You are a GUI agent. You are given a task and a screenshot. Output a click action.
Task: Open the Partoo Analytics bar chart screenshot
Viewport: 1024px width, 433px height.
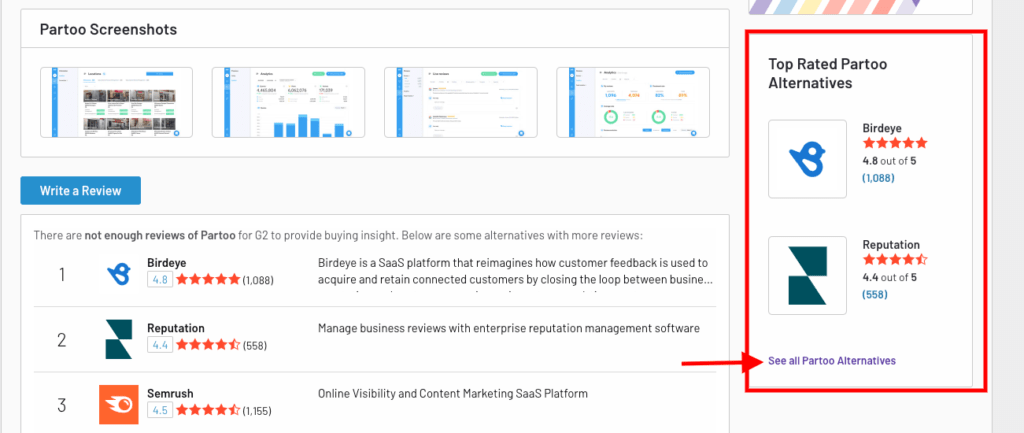point(288,103)
